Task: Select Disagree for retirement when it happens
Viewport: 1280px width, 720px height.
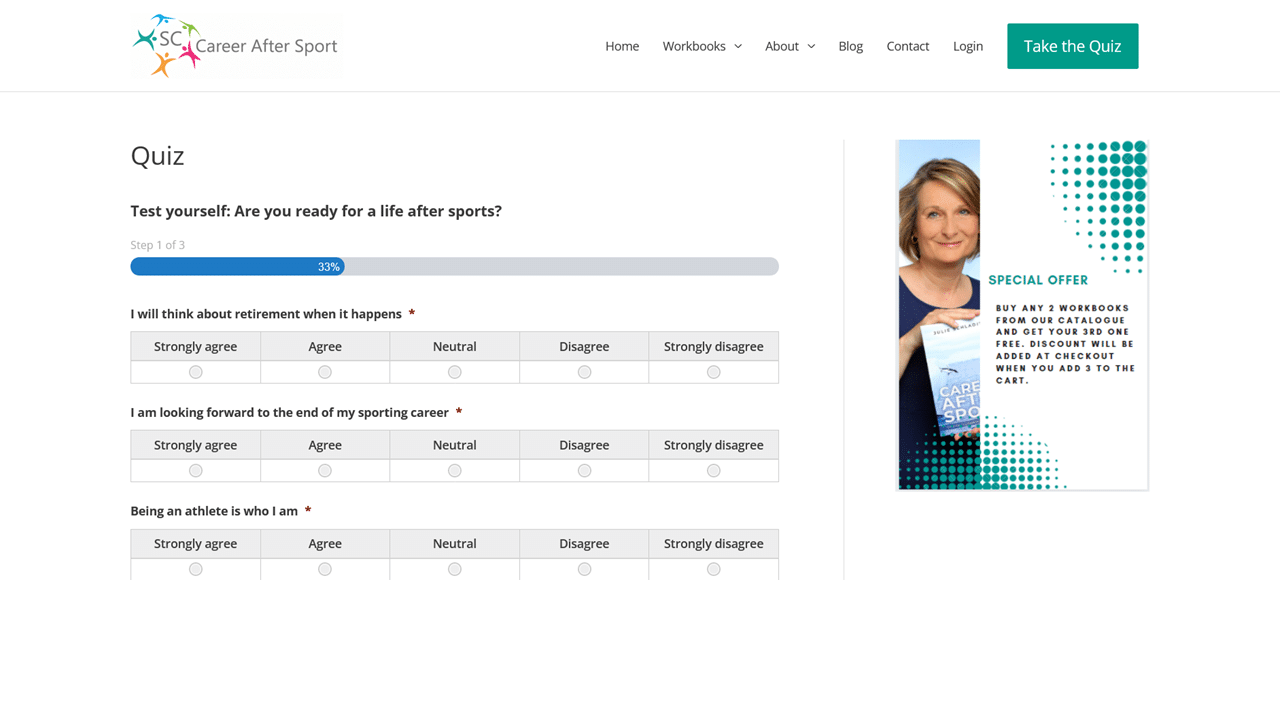Action: point(584,372)
